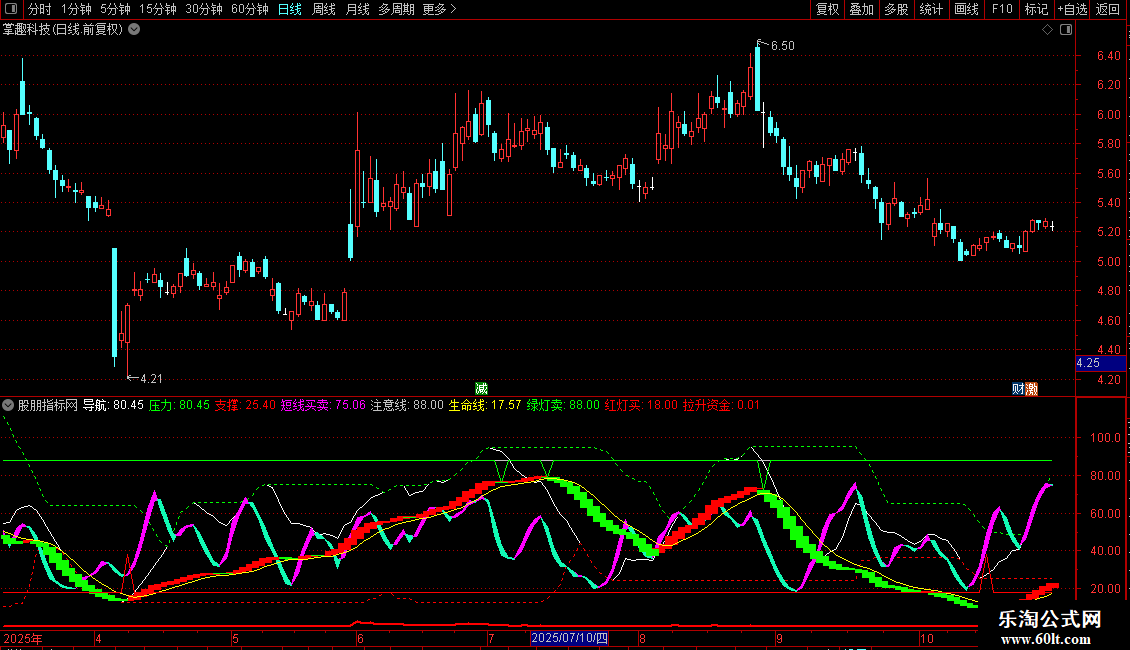Click the 红灯买: 18.00 value
1130x650 pixels.
[641, 405]
